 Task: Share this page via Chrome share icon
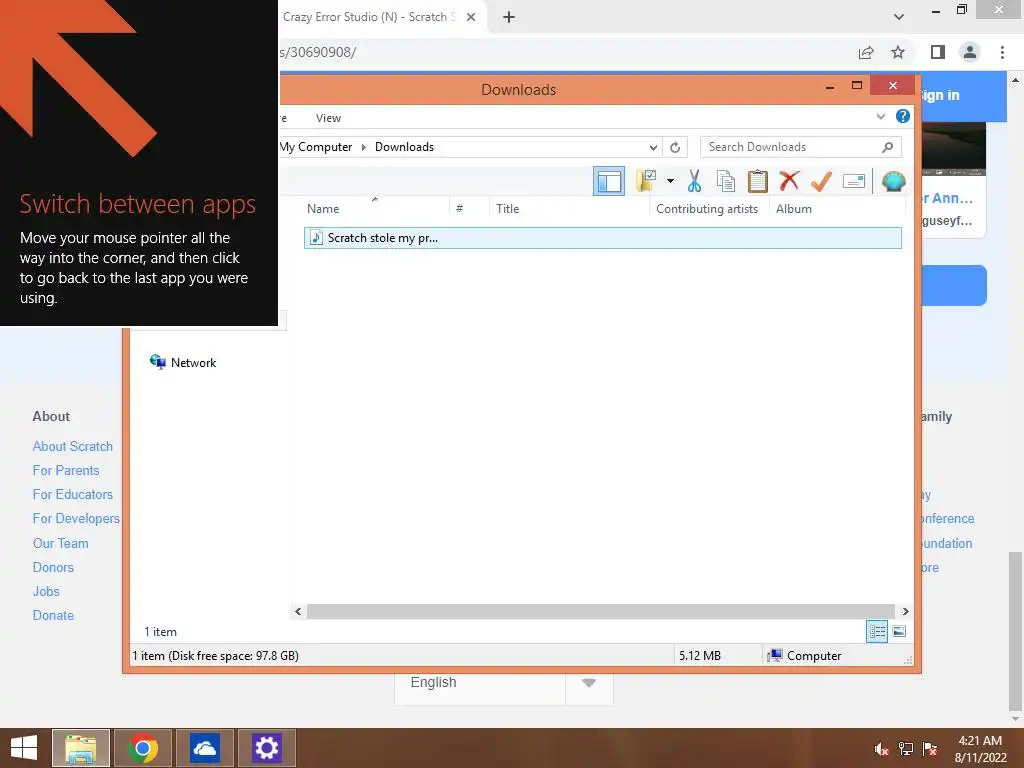[866, 52]
